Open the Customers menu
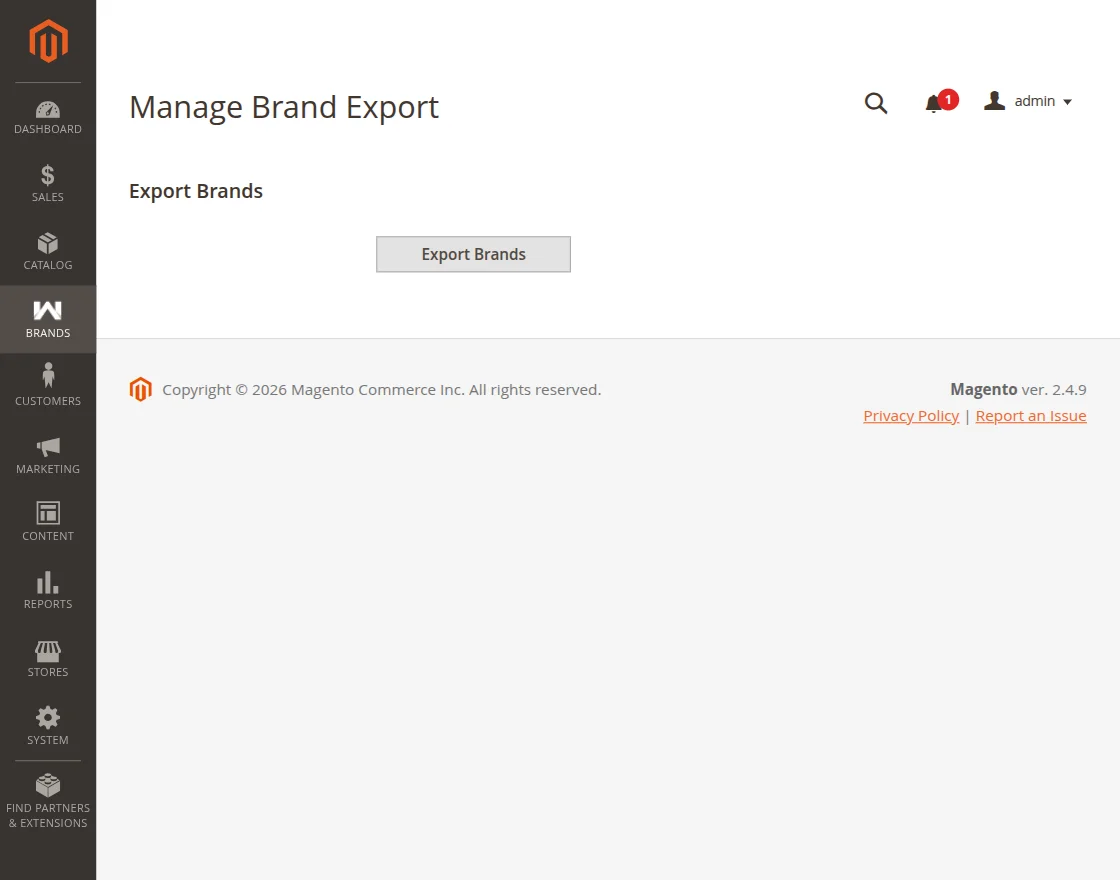The width and height of the screenshot is (1120, 880). [48, 387]
